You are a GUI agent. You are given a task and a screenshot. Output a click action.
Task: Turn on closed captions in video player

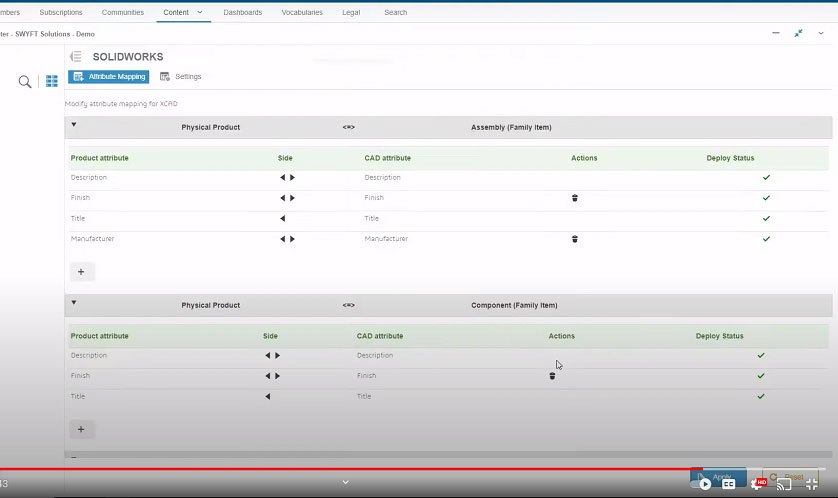(728, 484)
